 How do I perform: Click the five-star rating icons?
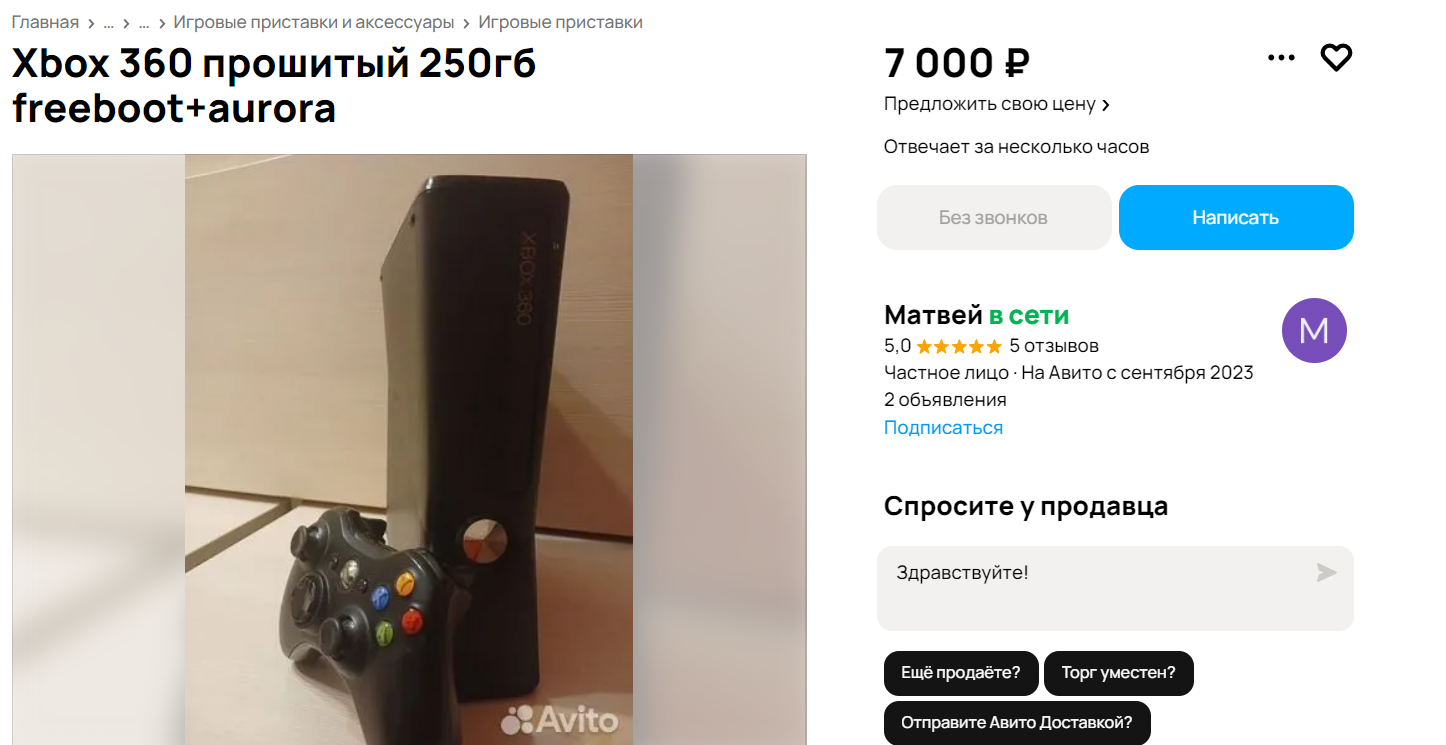pos(959,347)
